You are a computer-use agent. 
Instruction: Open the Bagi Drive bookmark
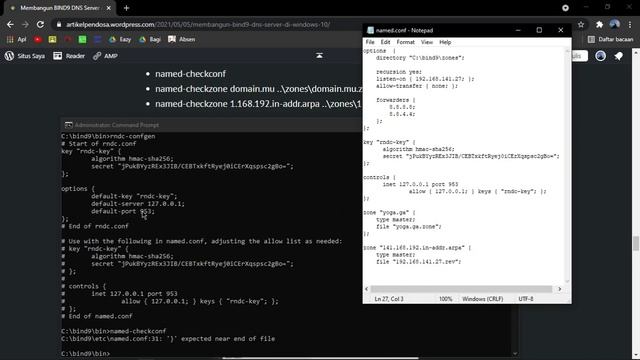(x=150, y=39)
